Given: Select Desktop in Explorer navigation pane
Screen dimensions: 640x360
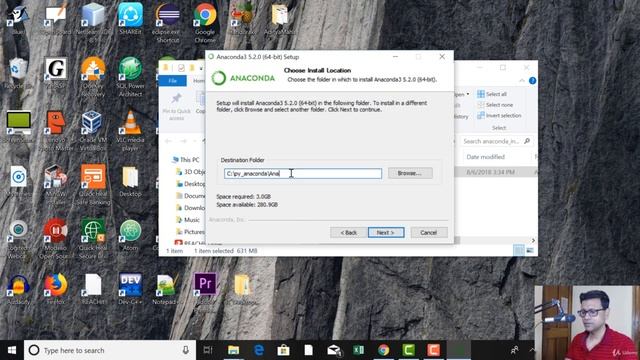Looking at the screenshot, I should tap(191, 184).
